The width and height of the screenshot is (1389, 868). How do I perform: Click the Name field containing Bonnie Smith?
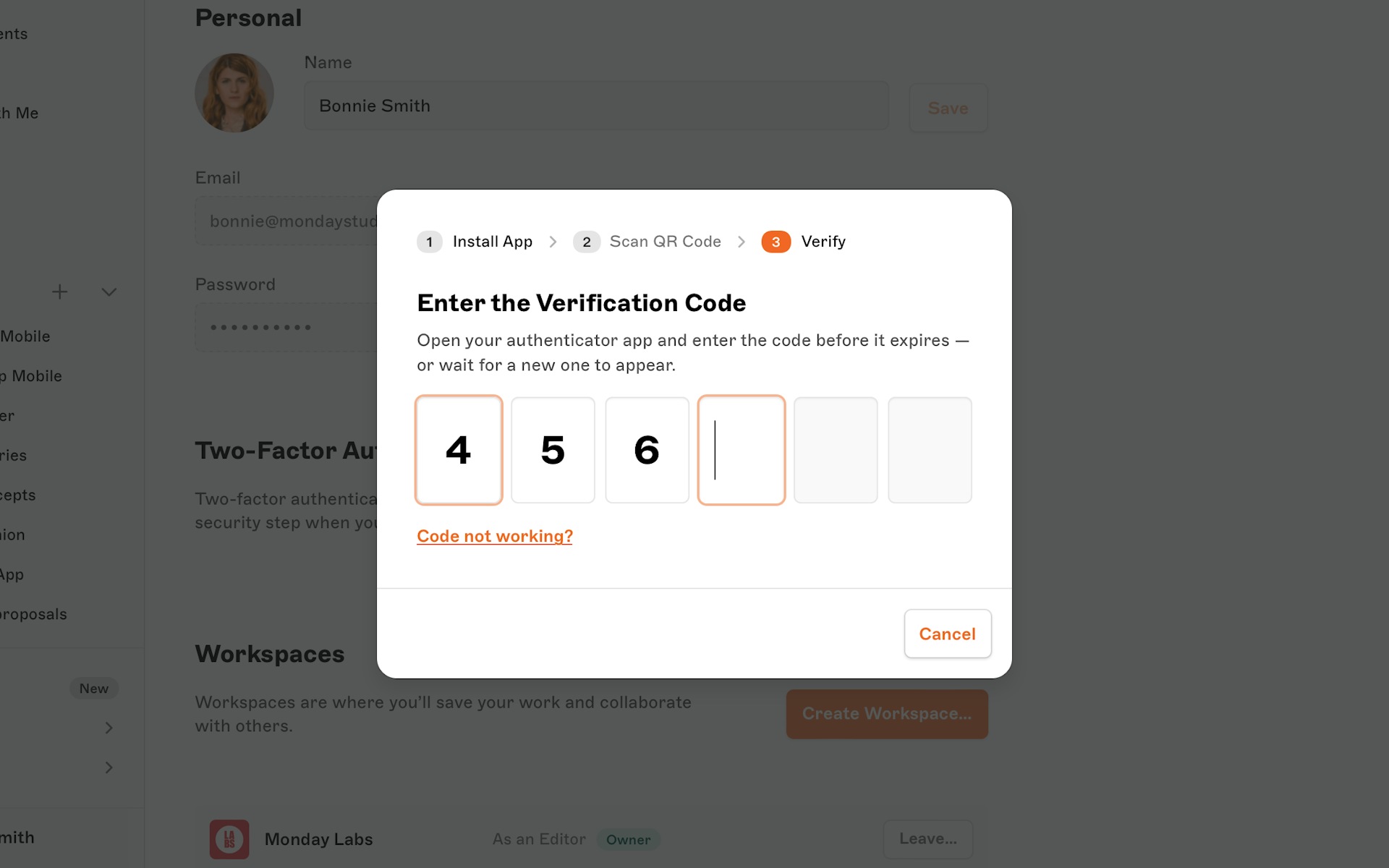pyautogui.click(x=595, y=106)
